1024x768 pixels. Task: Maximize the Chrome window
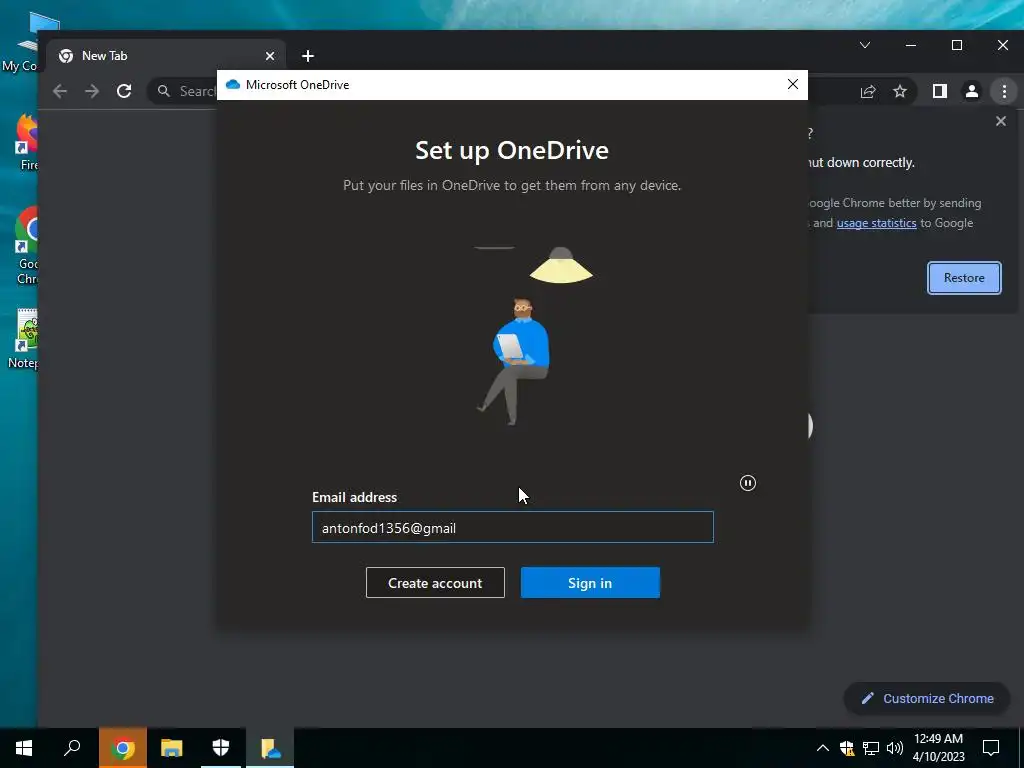click(957, 45)
